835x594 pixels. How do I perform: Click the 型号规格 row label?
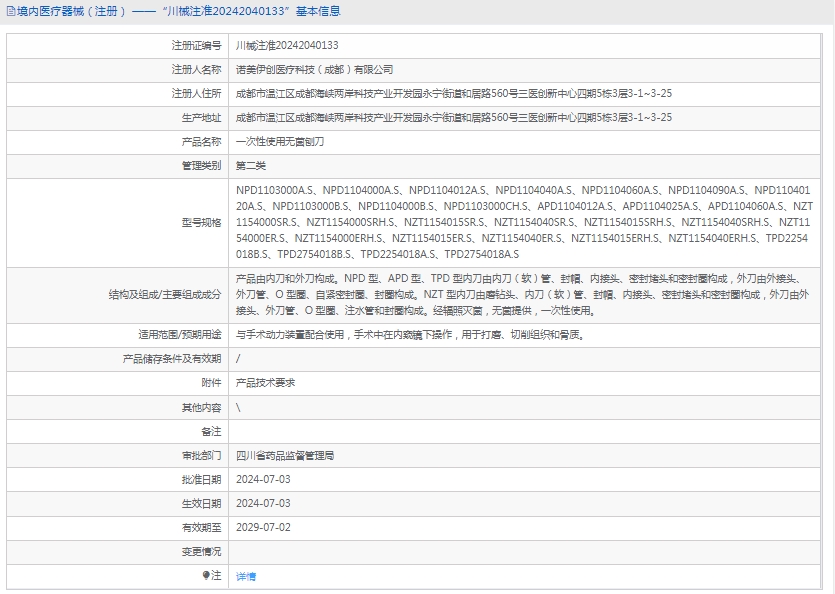tap(200, 221)
